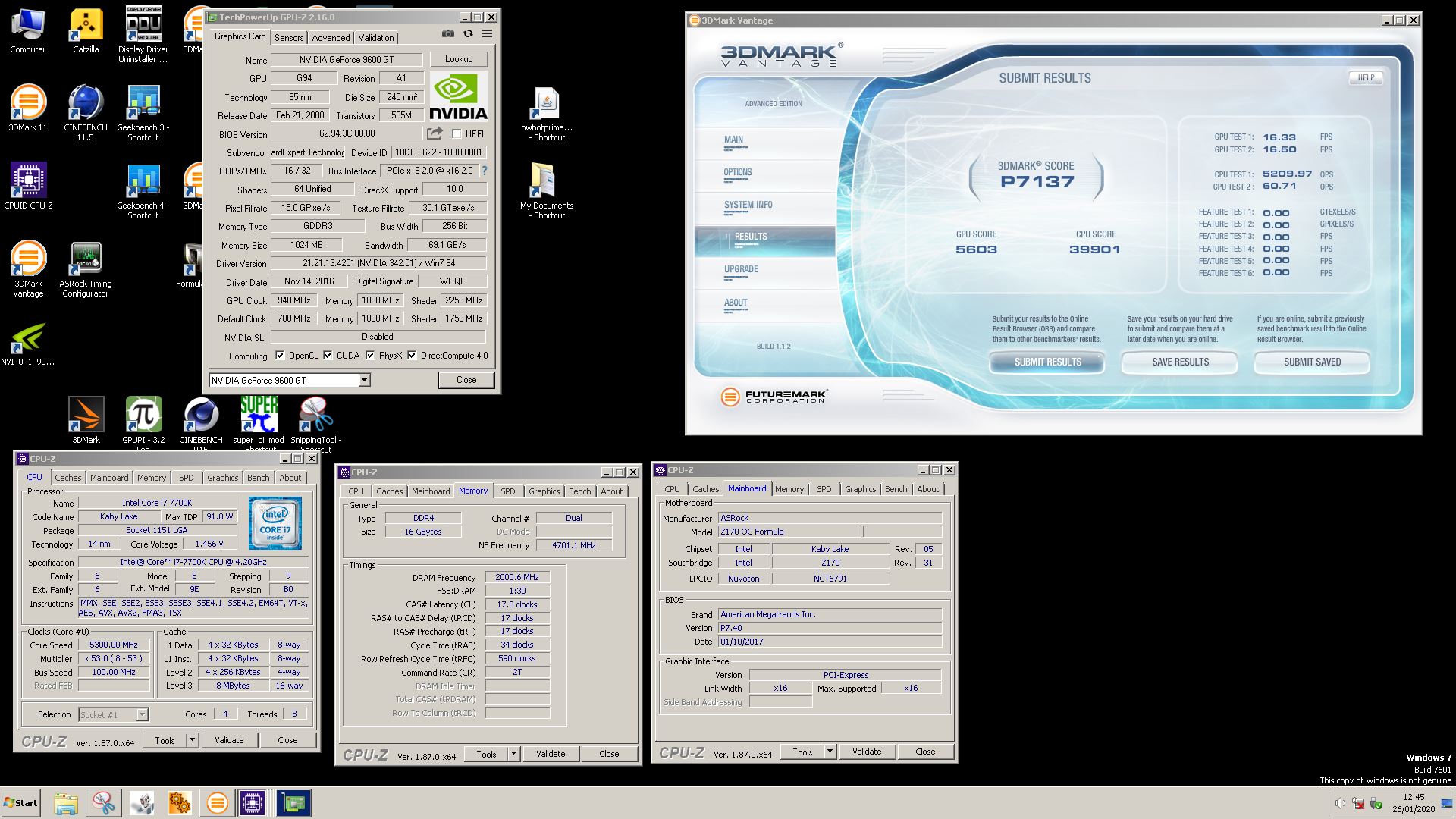This screenshot has height=819, width=1456.
Task: Click Validate in Memory CPU-Z window
Action: click(x=551, y=754)
